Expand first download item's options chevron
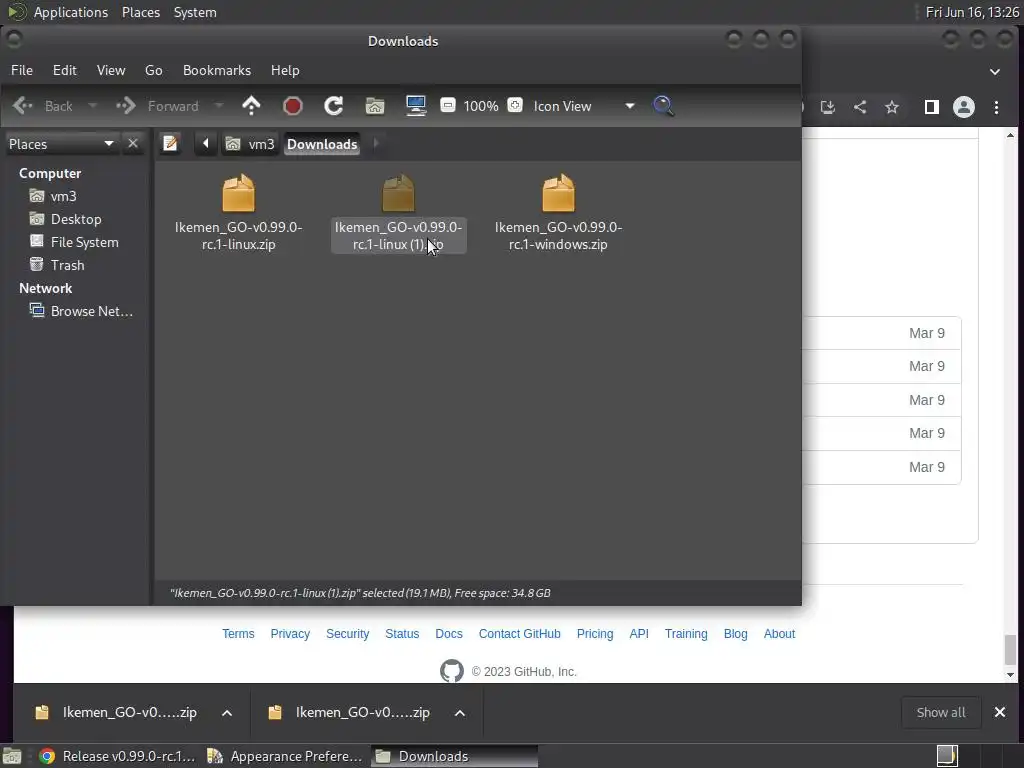Viewport: 1024px width, 768px height. click(x=227, y=712)
